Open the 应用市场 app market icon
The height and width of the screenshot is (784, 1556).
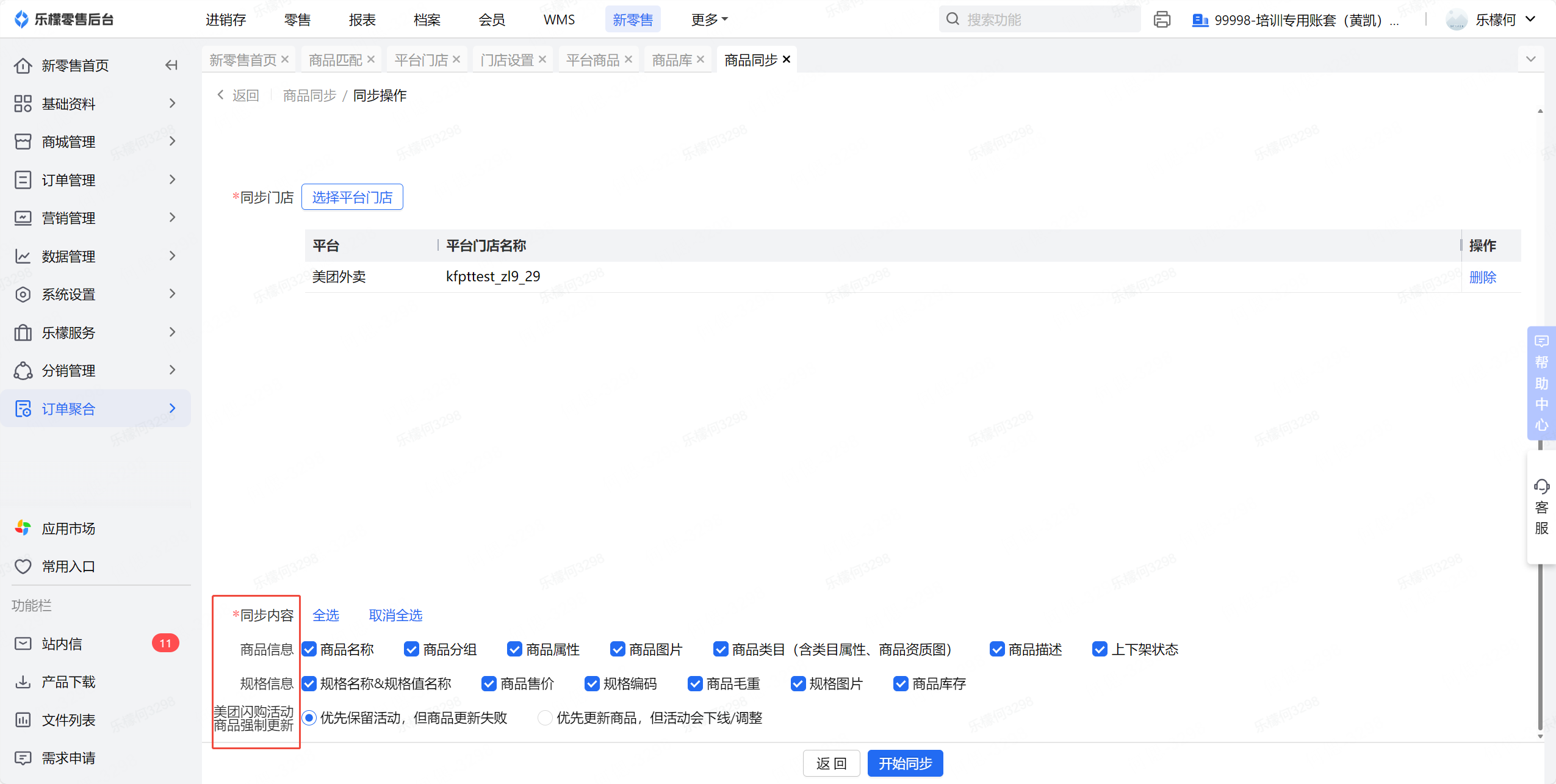pos(23,528)
